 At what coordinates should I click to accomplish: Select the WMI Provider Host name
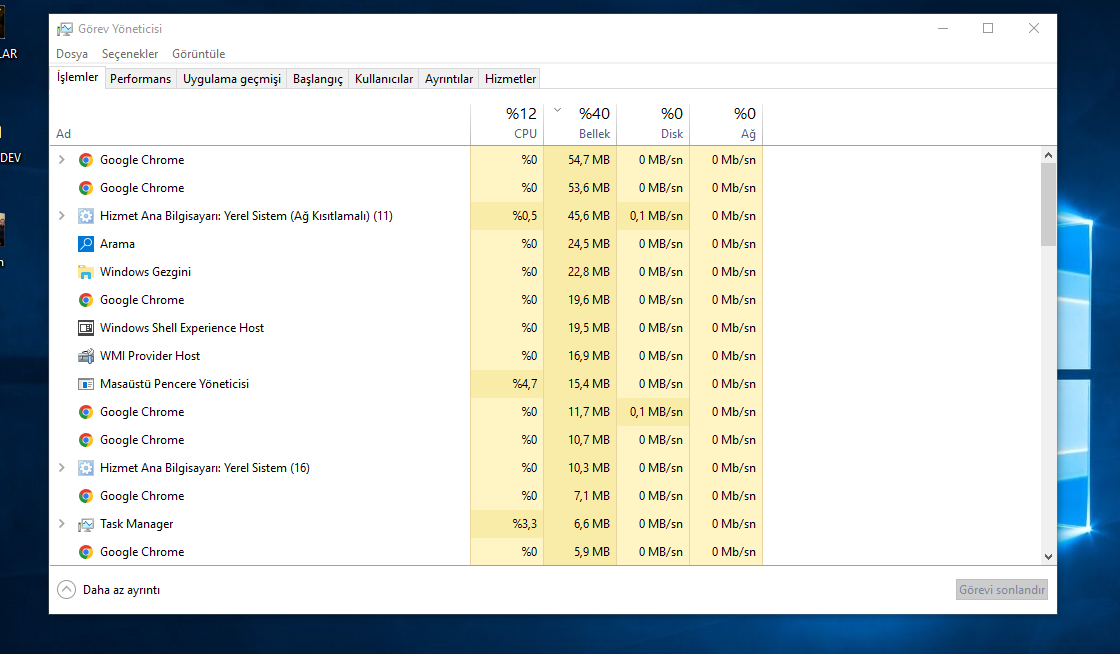(150, 356)
